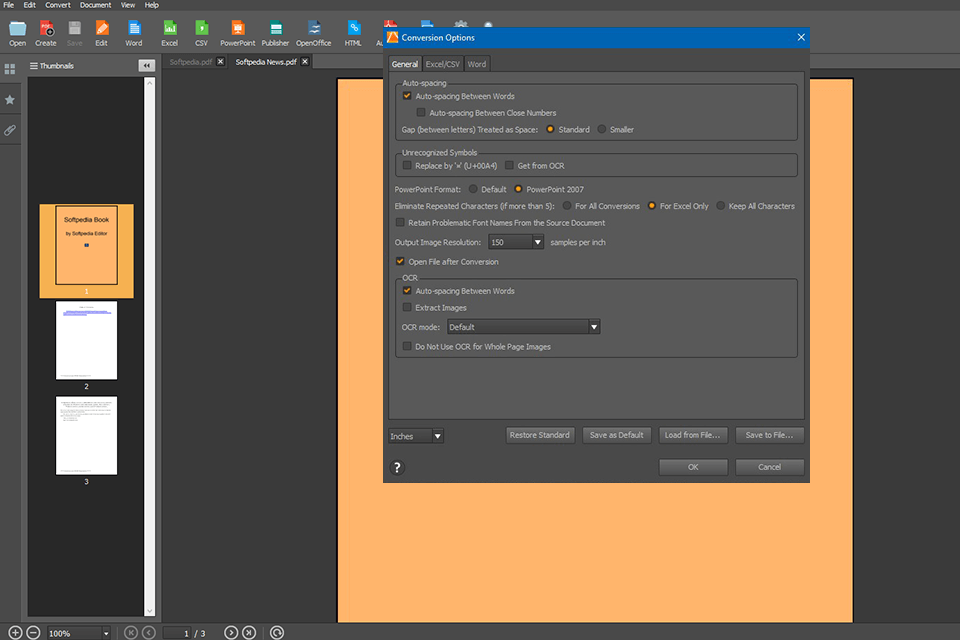
Task: Click the help question mark icon
Action: [397, 467]
